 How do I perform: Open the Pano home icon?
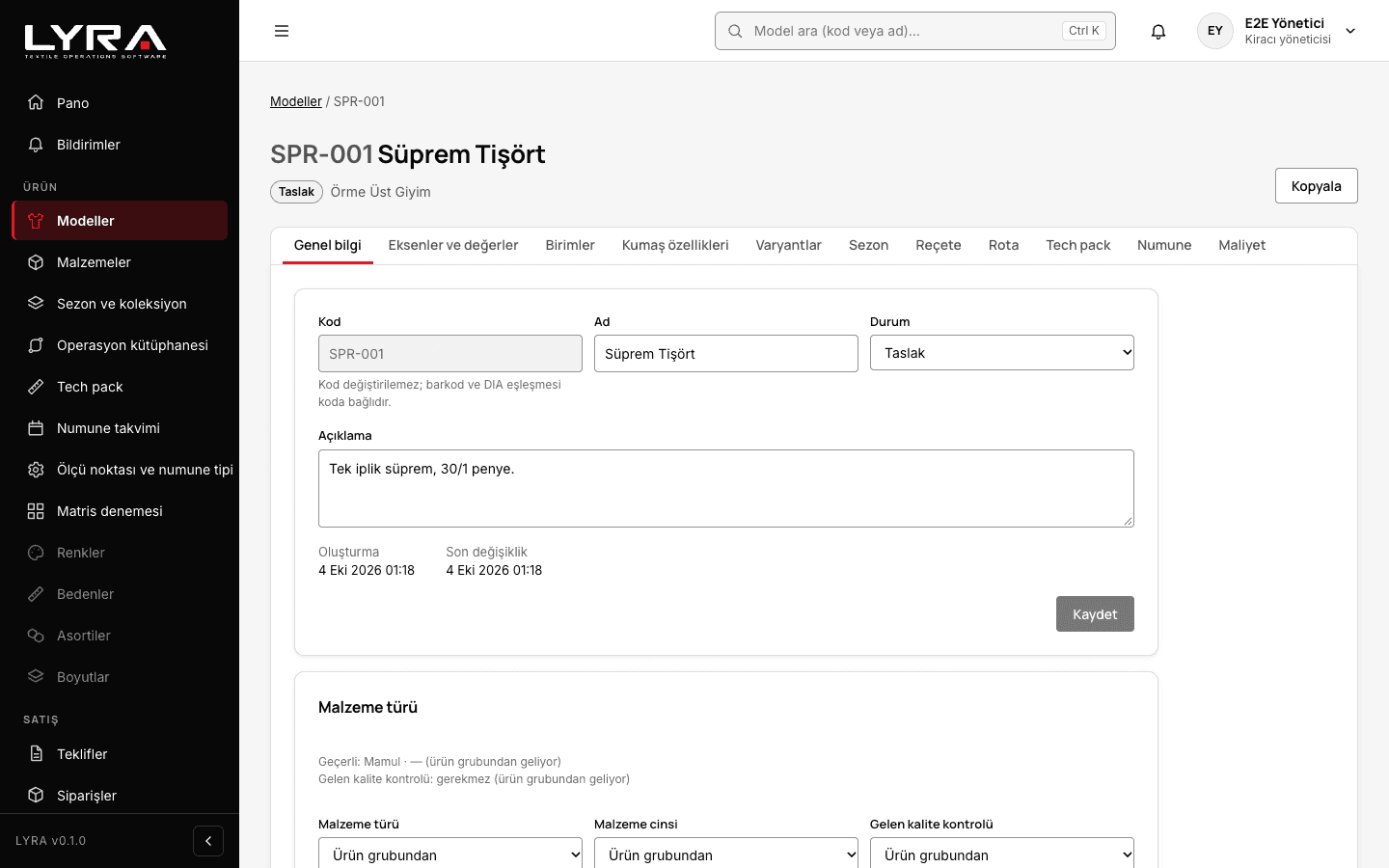pyautogui.click(x=36, y=103)
